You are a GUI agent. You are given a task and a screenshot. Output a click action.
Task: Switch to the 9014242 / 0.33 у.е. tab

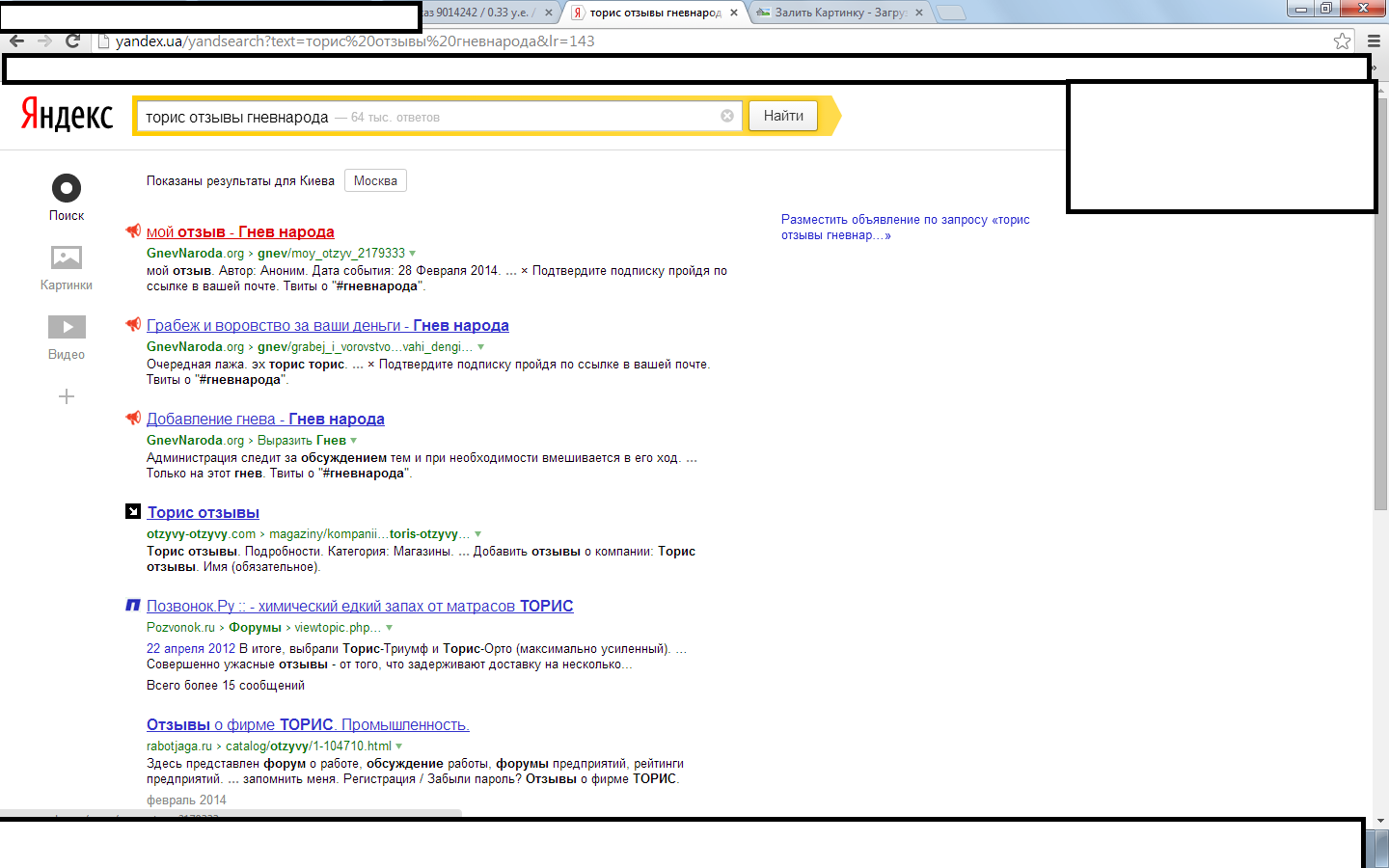coord(482,13)
